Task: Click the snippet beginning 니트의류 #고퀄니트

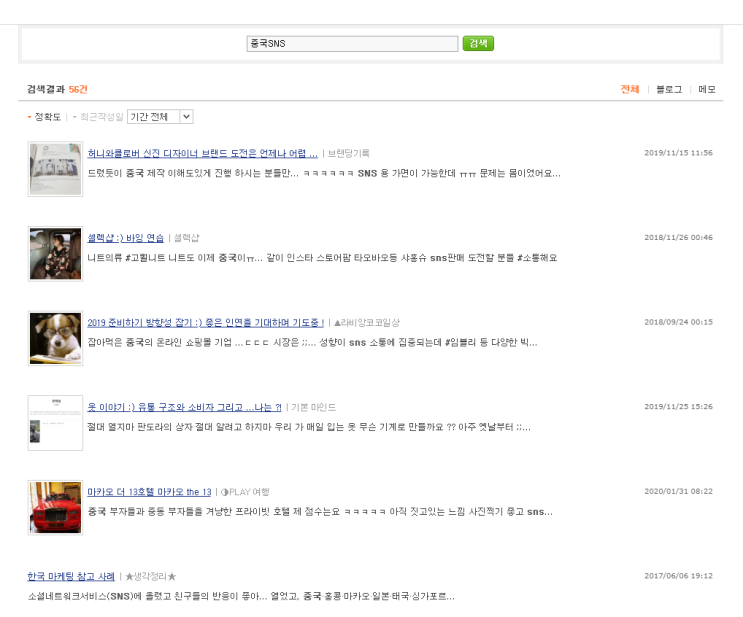Action: point(322,258)
